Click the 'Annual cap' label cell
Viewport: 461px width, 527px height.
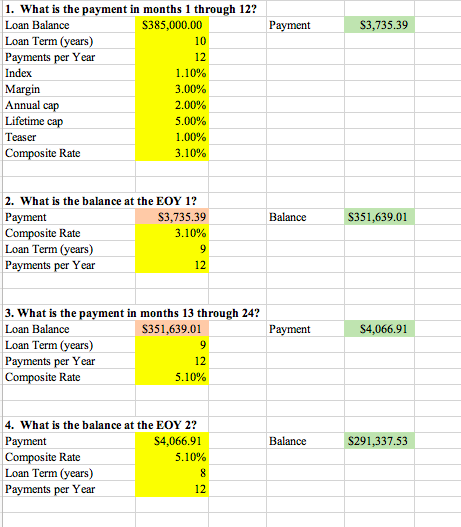69,105
